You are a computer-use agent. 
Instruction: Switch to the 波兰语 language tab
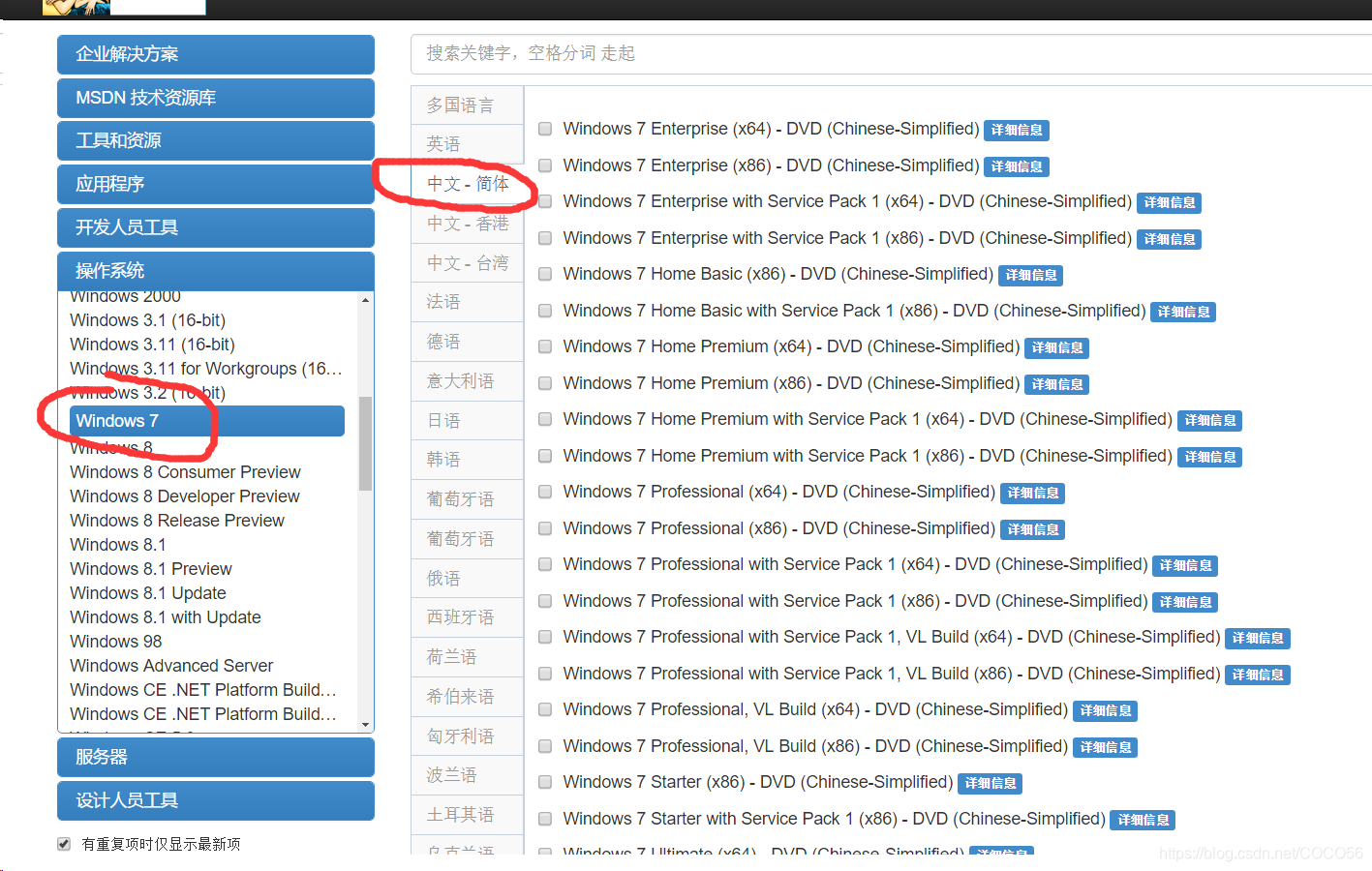468,775
